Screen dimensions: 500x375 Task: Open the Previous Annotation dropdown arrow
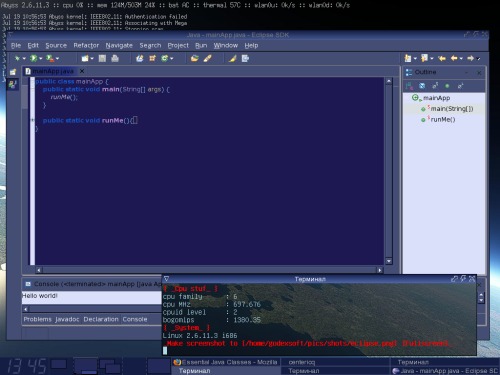click(x=432, y=59)
